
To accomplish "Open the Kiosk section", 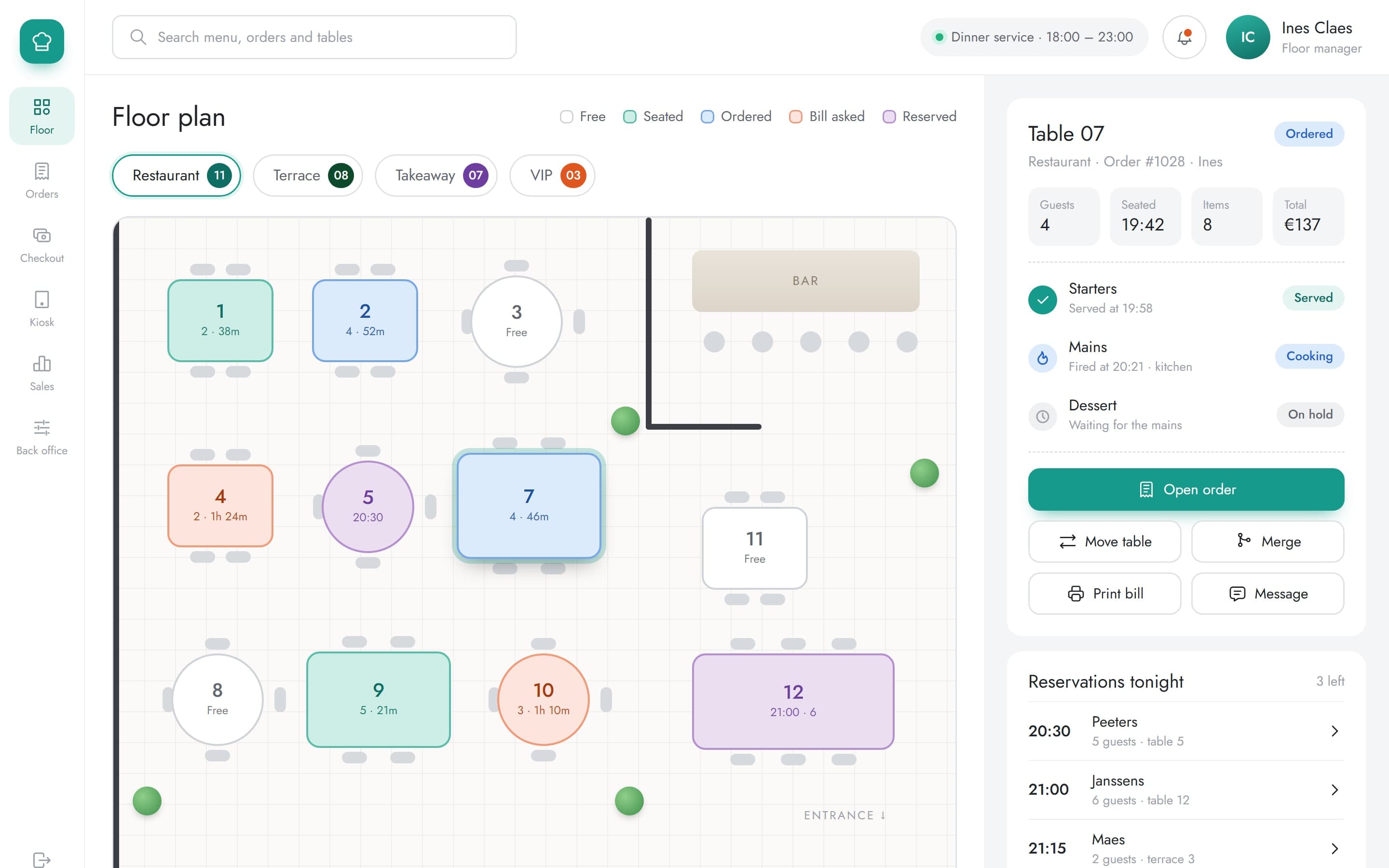I will (x=42, y=309).
